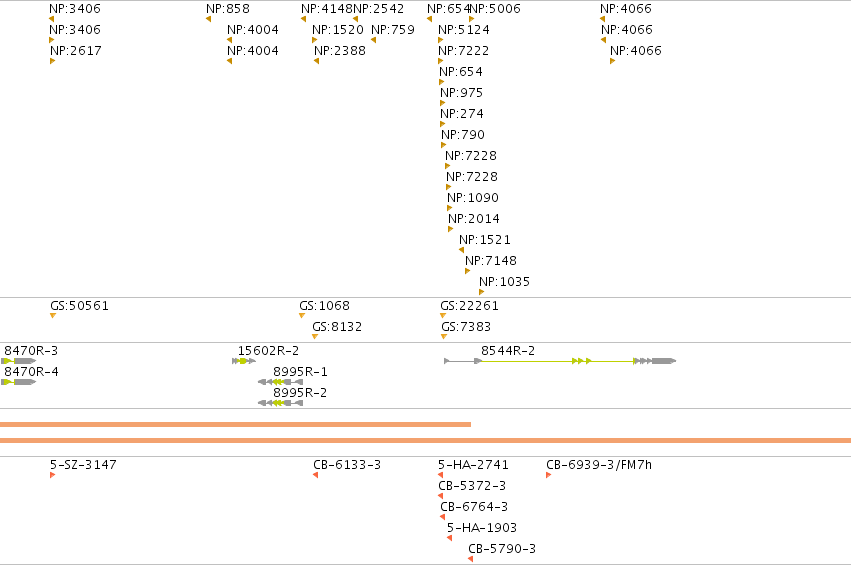Select the longer full-width orange bar
This screenshot has height=565, width=851.
pos(426,440)
